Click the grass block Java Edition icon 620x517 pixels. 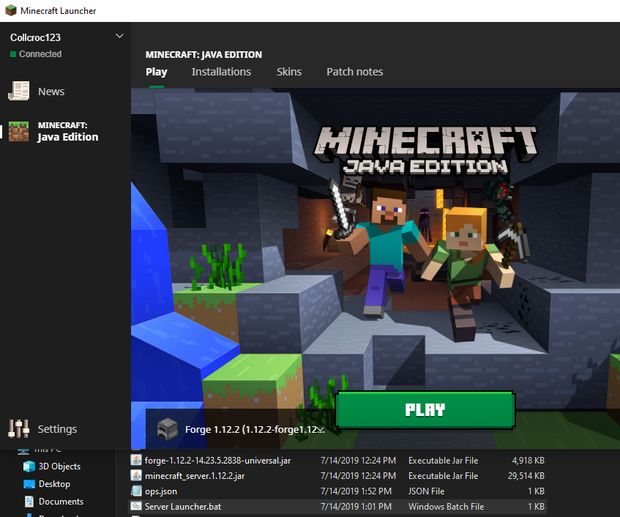pos(19,132)
